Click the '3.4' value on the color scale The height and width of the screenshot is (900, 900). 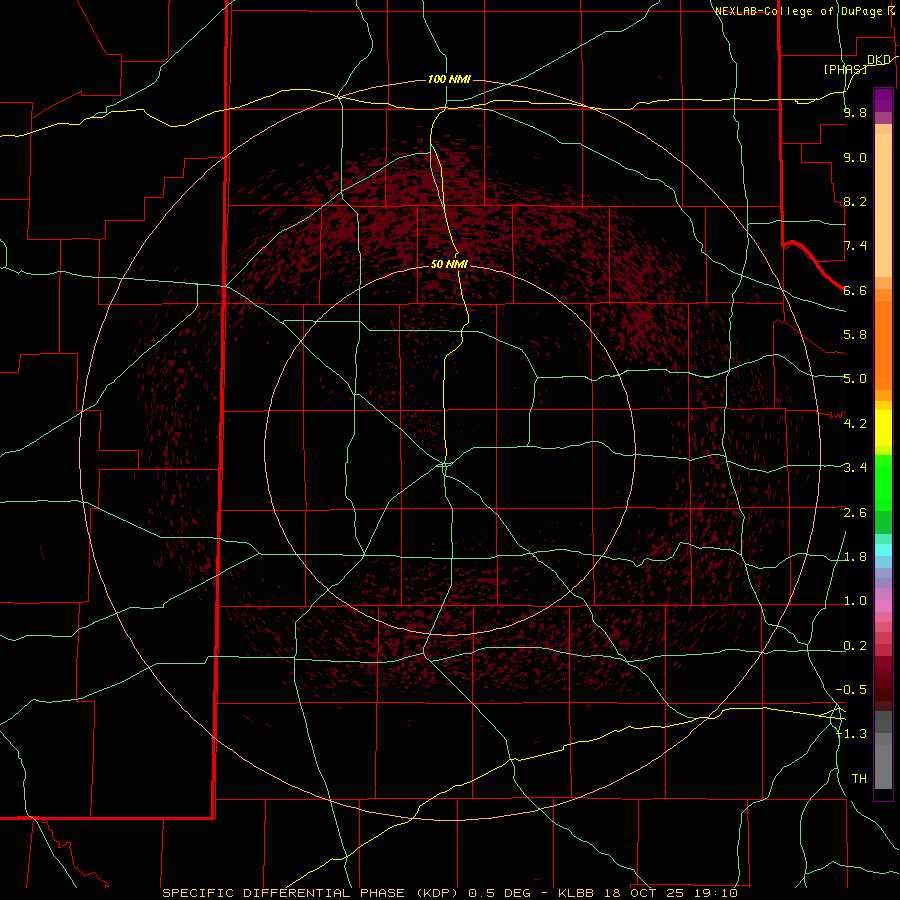pyautogui.click(x=855, y=468)
